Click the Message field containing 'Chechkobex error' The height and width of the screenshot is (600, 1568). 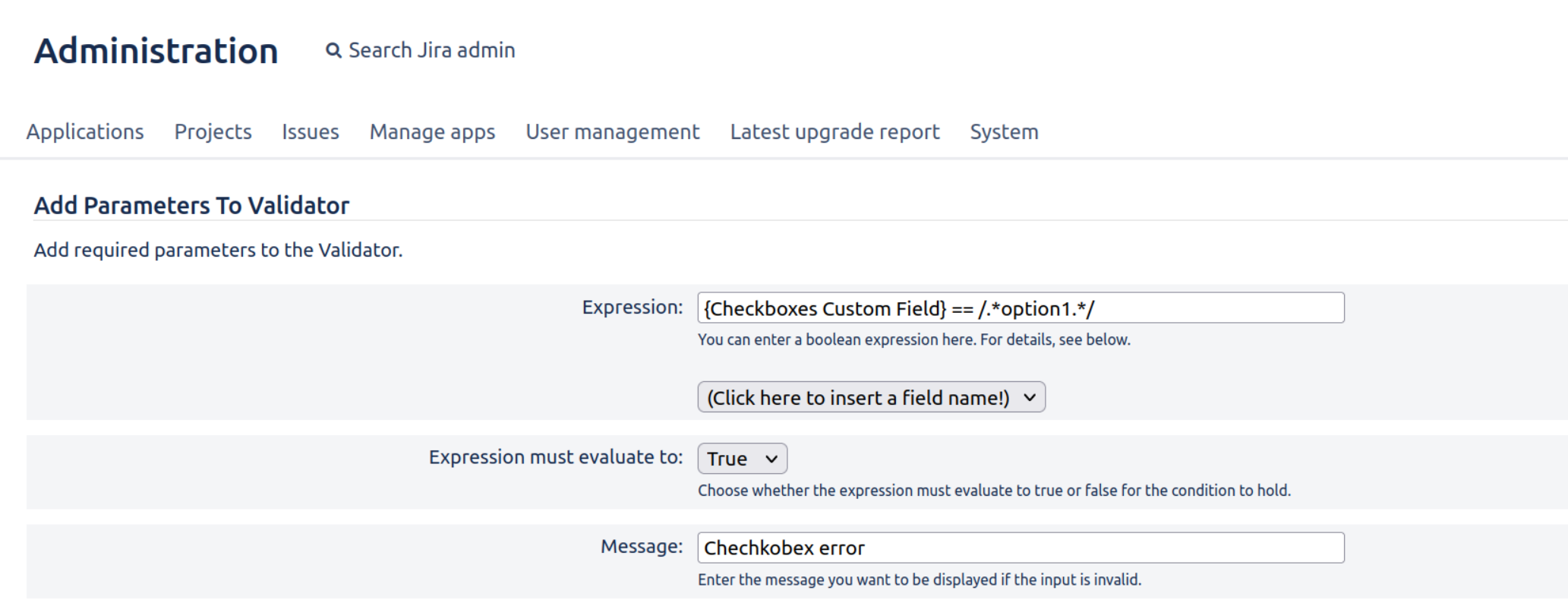click(1020, 548)
